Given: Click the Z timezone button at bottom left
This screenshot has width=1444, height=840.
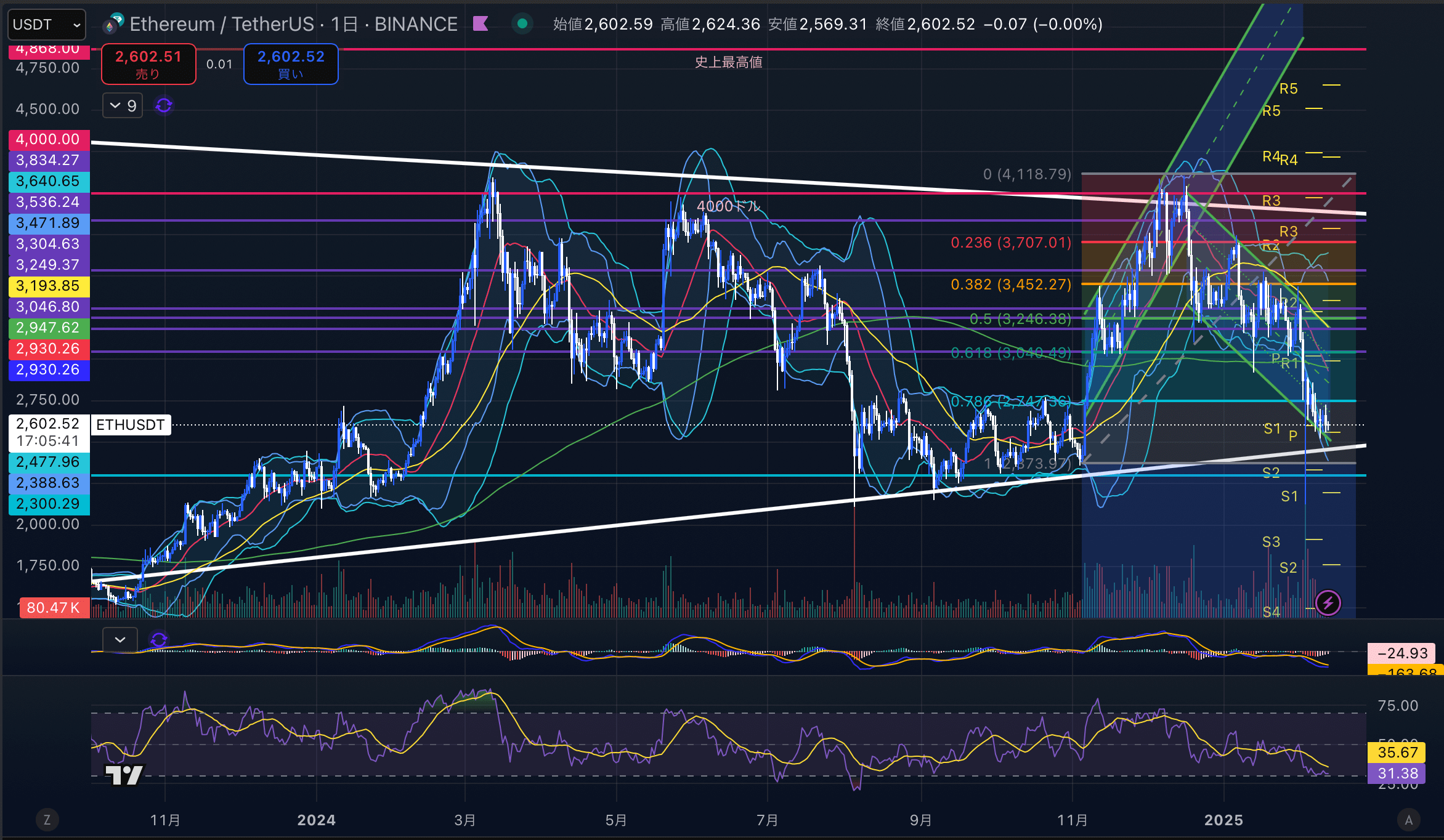Looking at the screenshot, I should 47,820.
